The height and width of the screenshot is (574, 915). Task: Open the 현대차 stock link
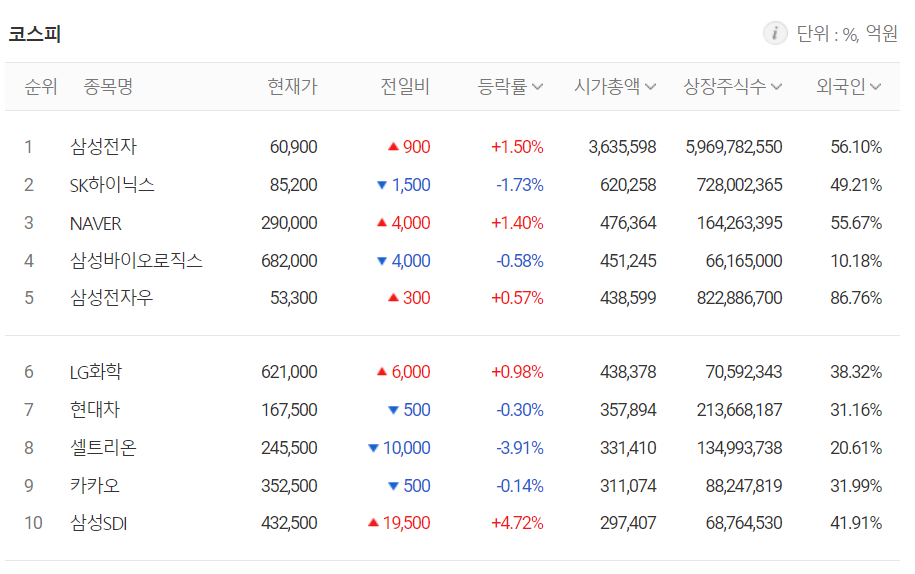[x=95, y=410]
